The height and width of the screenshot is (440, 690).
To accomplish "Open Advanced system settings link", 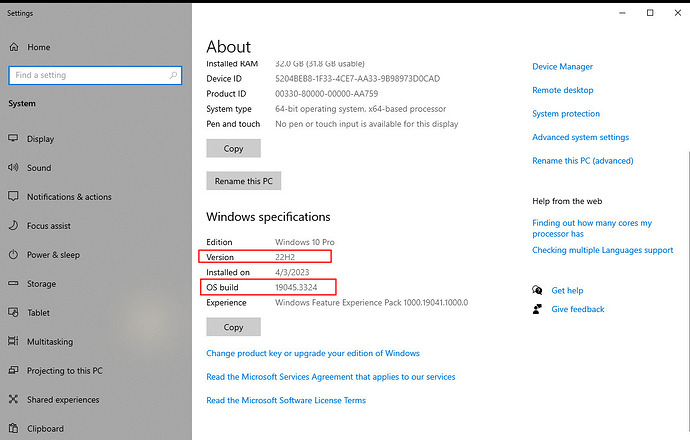I will pos(580,137).
